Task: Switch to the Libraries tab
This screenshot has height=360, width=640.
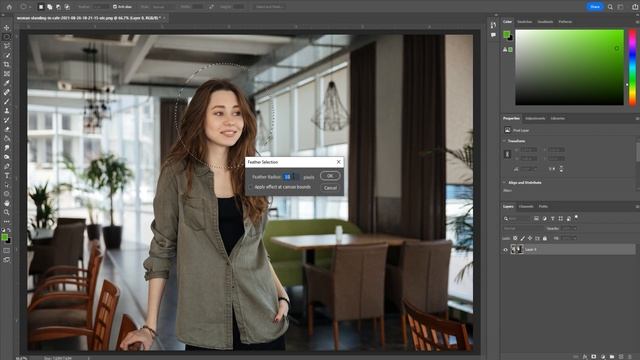Action: (x=558, y=118)
